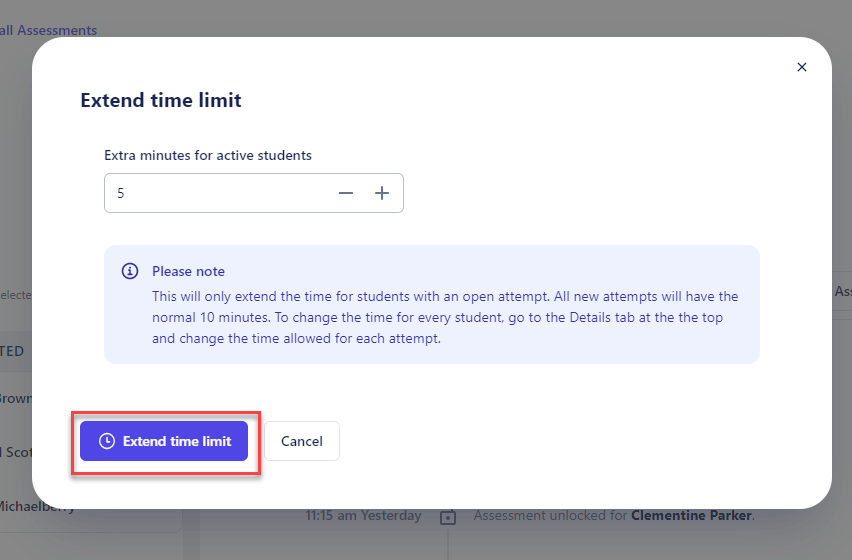852x560 pixels.
Task: Click the Extra minutes for active students label
Action: [208, 155]
